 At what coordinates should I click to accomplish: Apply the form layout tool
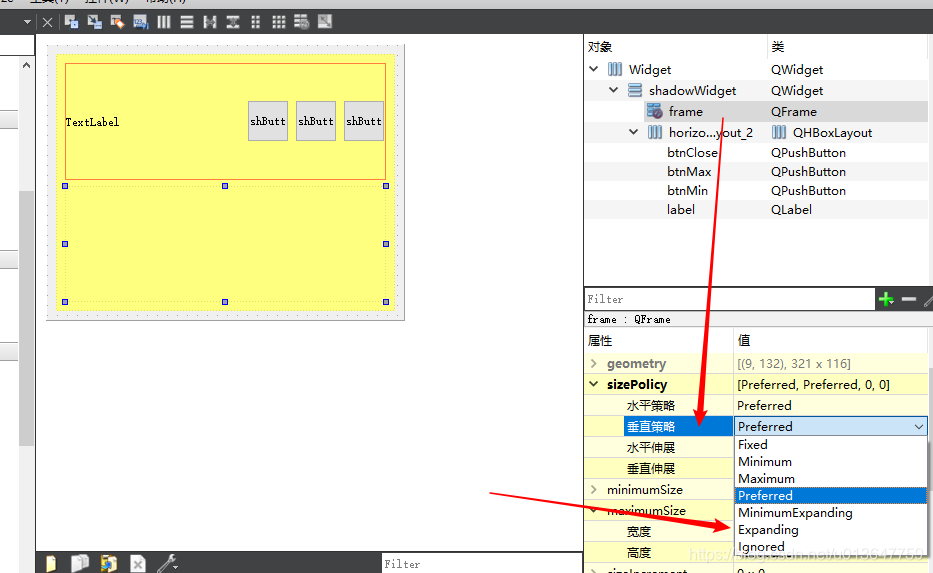[x=256, y=22]
